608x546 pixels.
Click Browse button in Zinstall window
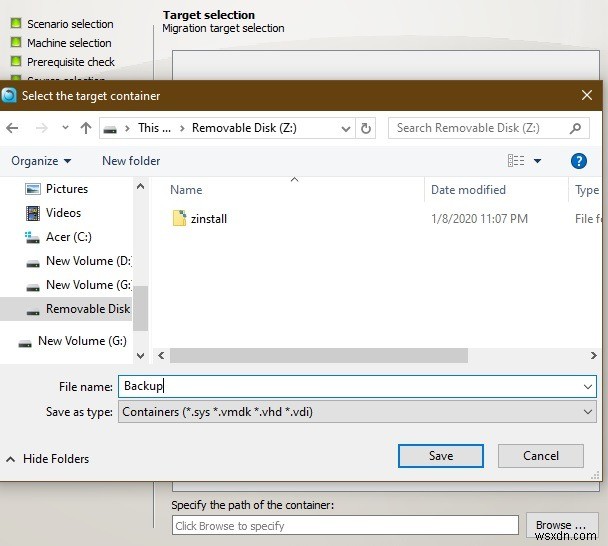[x=561, y=525]
